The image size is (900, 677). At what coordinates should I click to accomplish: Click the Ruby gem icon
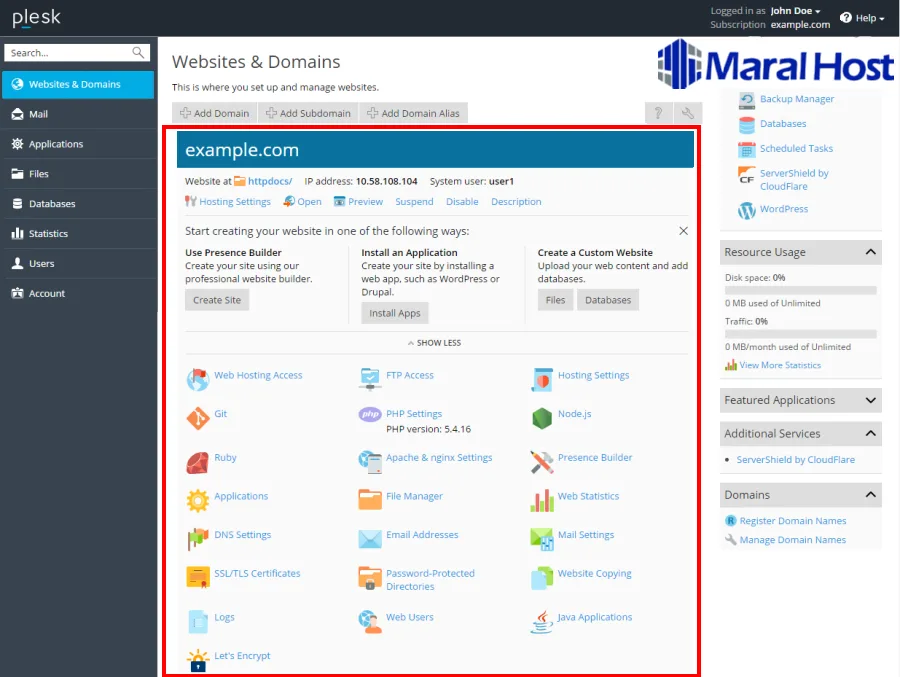point(197,462)
